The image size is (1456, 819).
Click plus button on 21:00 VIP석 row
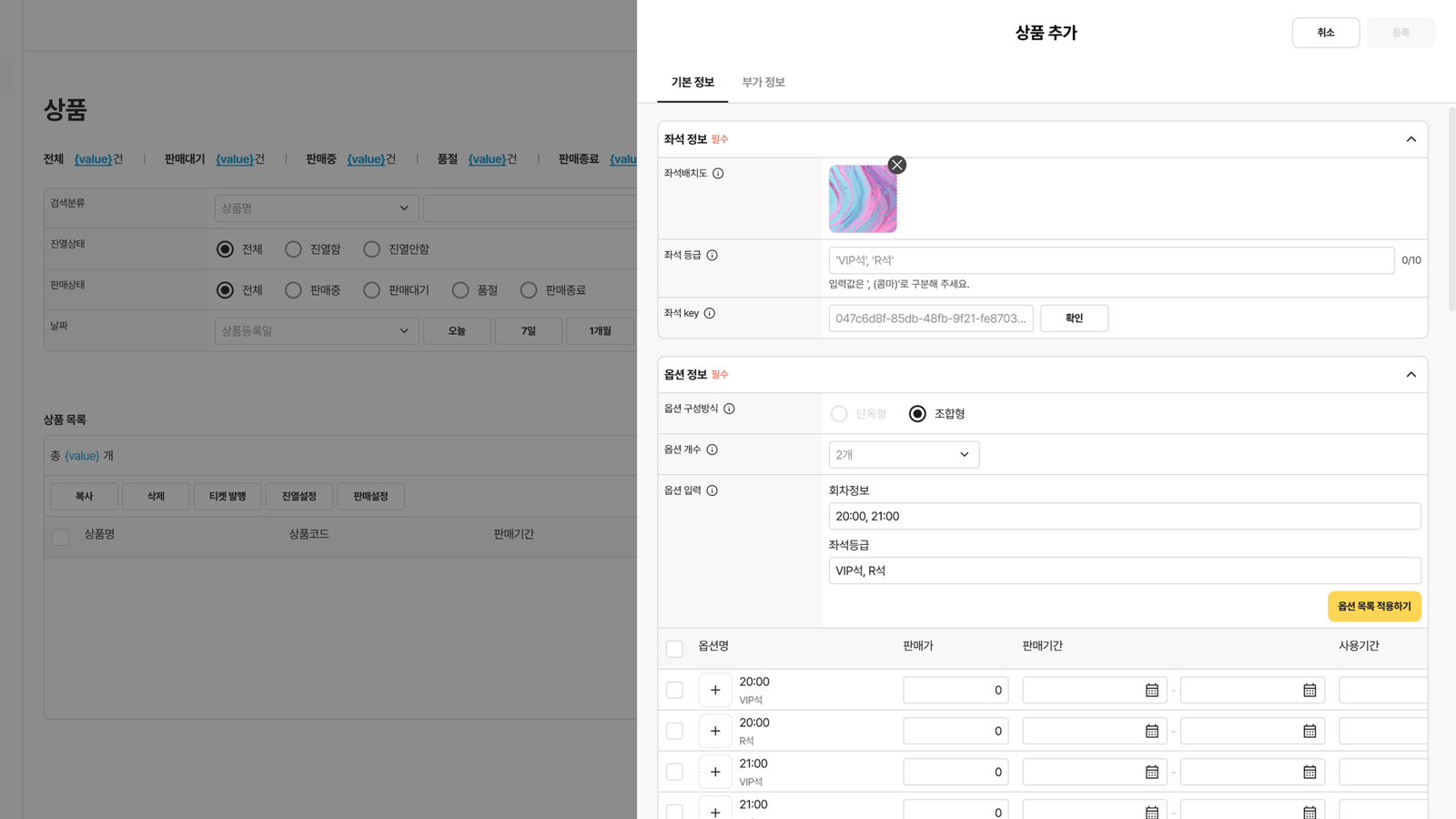click(x=715, y=772)
